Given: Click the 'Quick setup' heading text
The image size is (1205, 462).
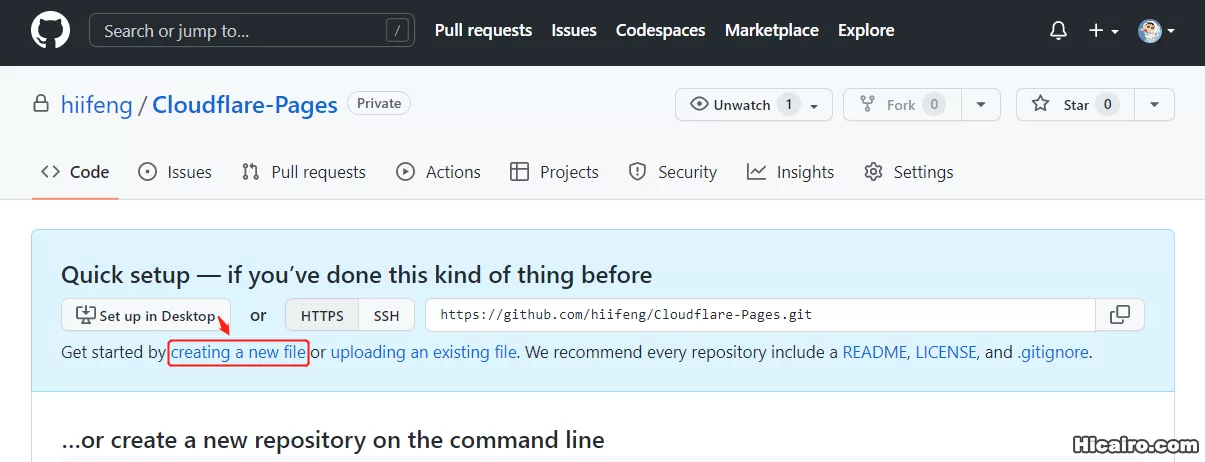Looking at the screenshot, I should pos(356,274).
